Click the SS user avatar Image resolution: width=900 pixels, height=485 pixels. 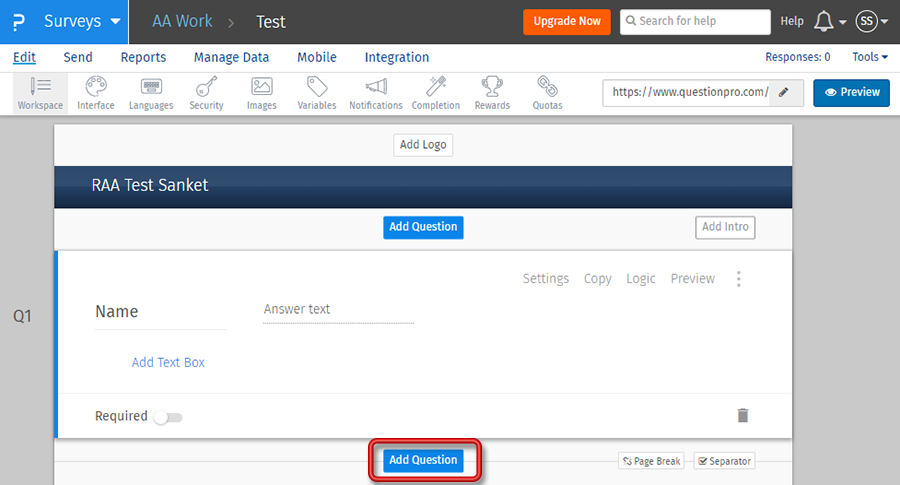tap(866, 22)
